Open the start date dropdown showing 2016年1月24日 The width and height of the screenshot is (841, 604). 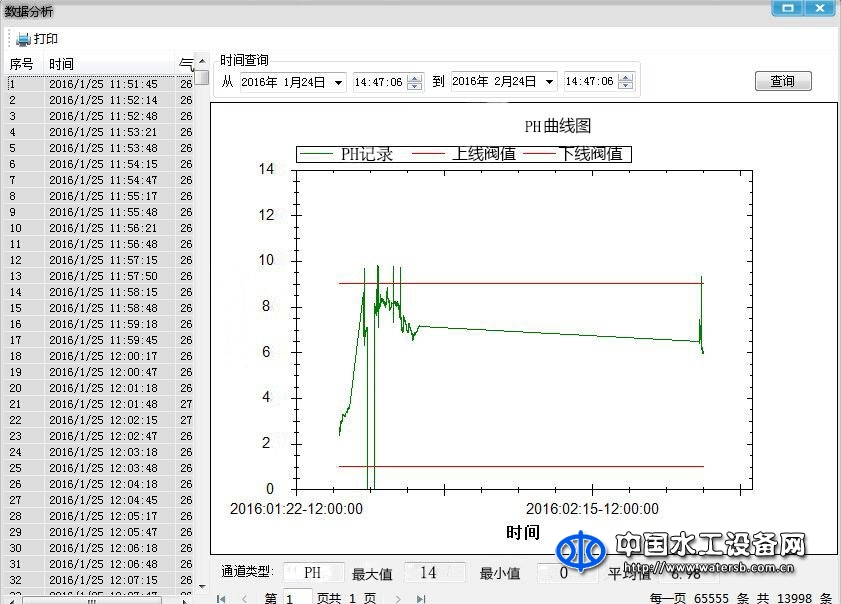click(x=340, y=81)
